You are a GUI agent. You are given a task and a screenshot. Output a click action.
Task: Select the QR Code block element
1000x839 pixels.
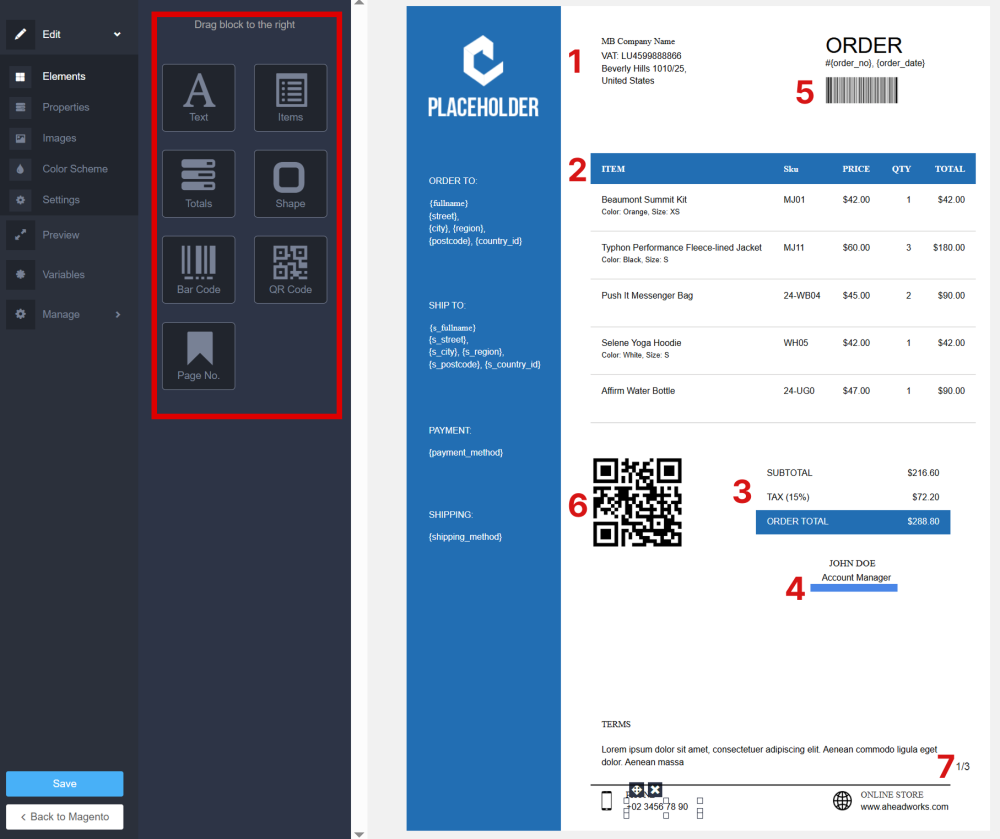[x=290, y=270]
